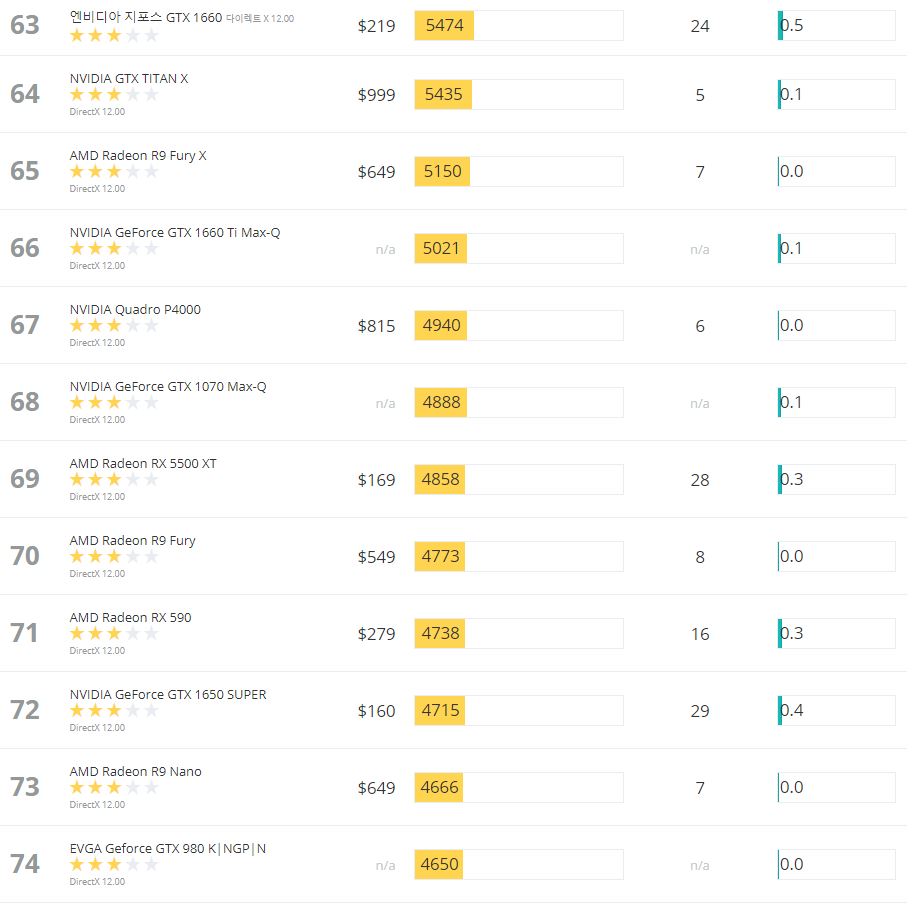Click star rating for Radeon RX 5500 XT

pos(114,480)
